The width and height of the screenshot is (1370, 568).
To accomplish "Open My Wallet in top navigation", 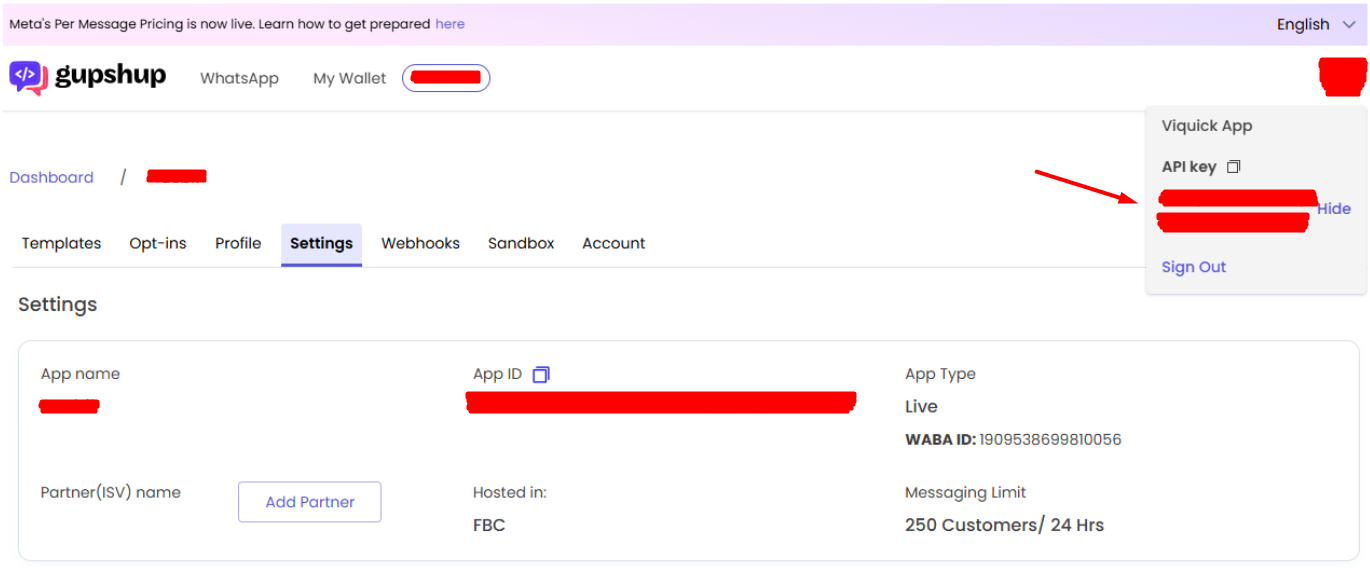I will click(x=349, y=78).
